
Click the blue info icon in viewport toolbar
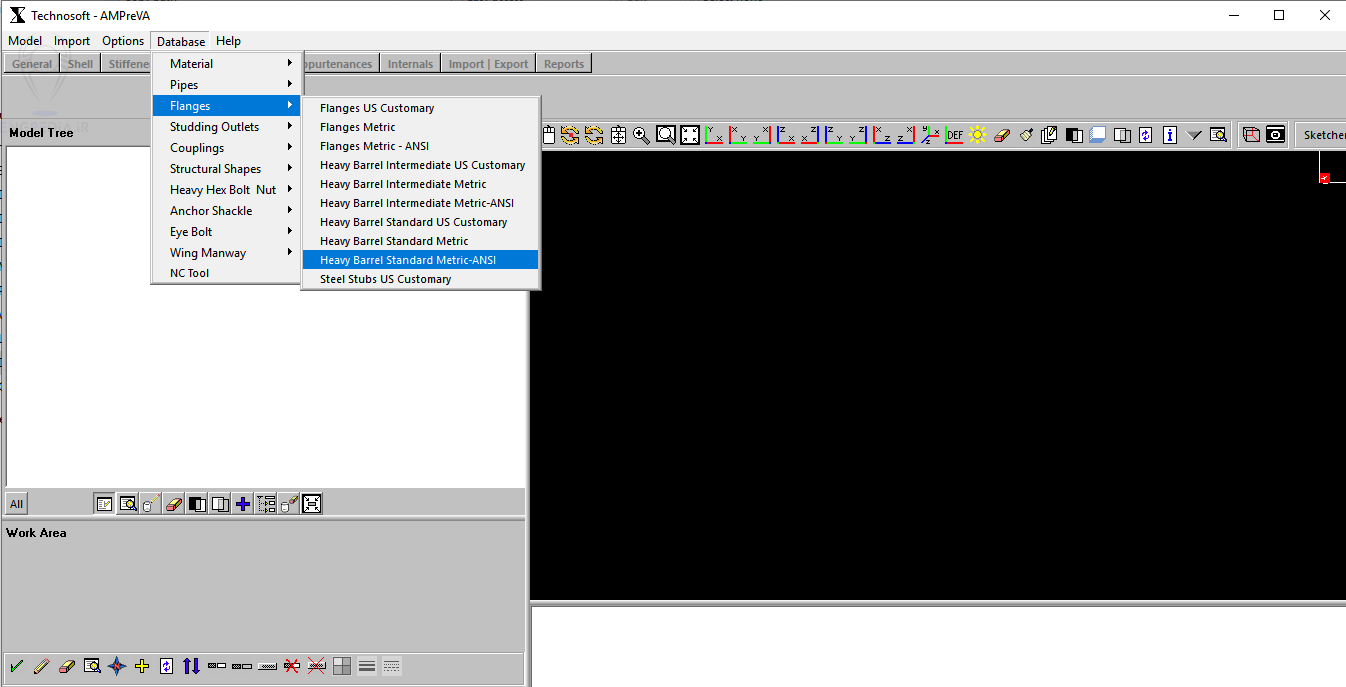pyautogui.click(x=1170, y=135)
